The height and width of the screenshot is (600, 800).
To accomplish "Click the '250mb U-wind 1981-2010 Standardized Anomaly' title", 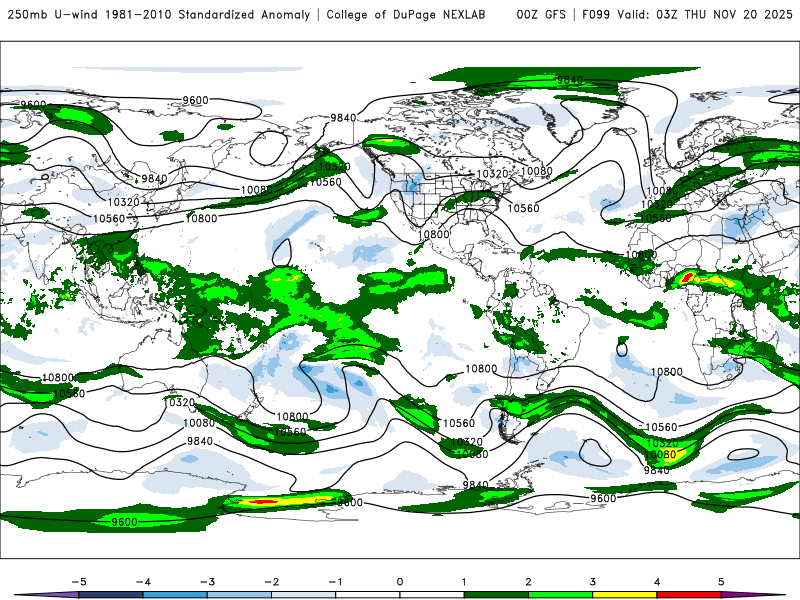I will 159,15.
